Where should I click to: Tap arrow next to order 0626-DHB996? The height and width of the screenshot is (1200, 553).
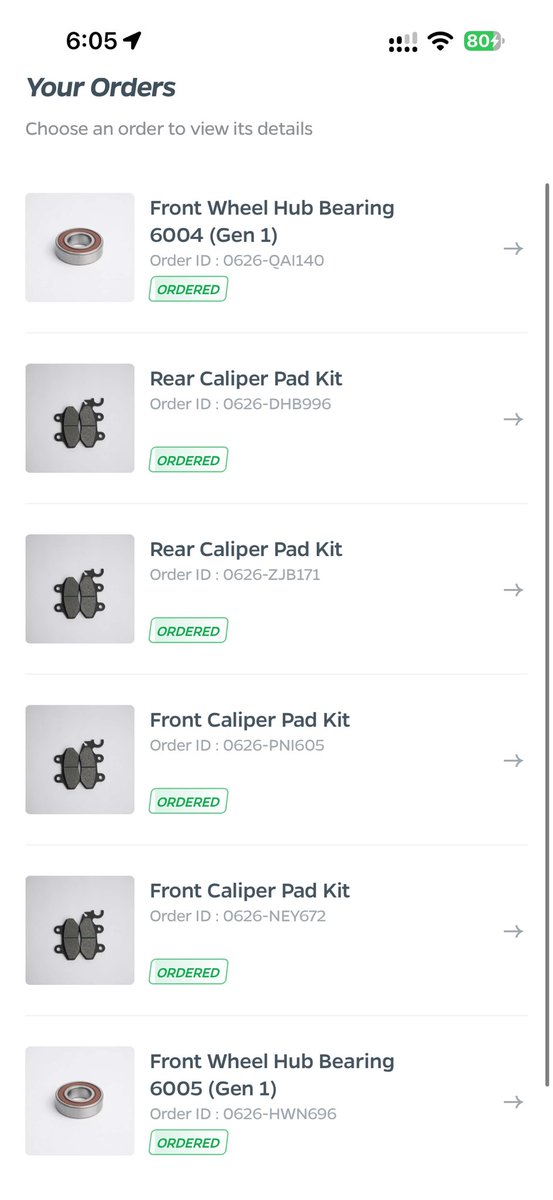(513, 419)
